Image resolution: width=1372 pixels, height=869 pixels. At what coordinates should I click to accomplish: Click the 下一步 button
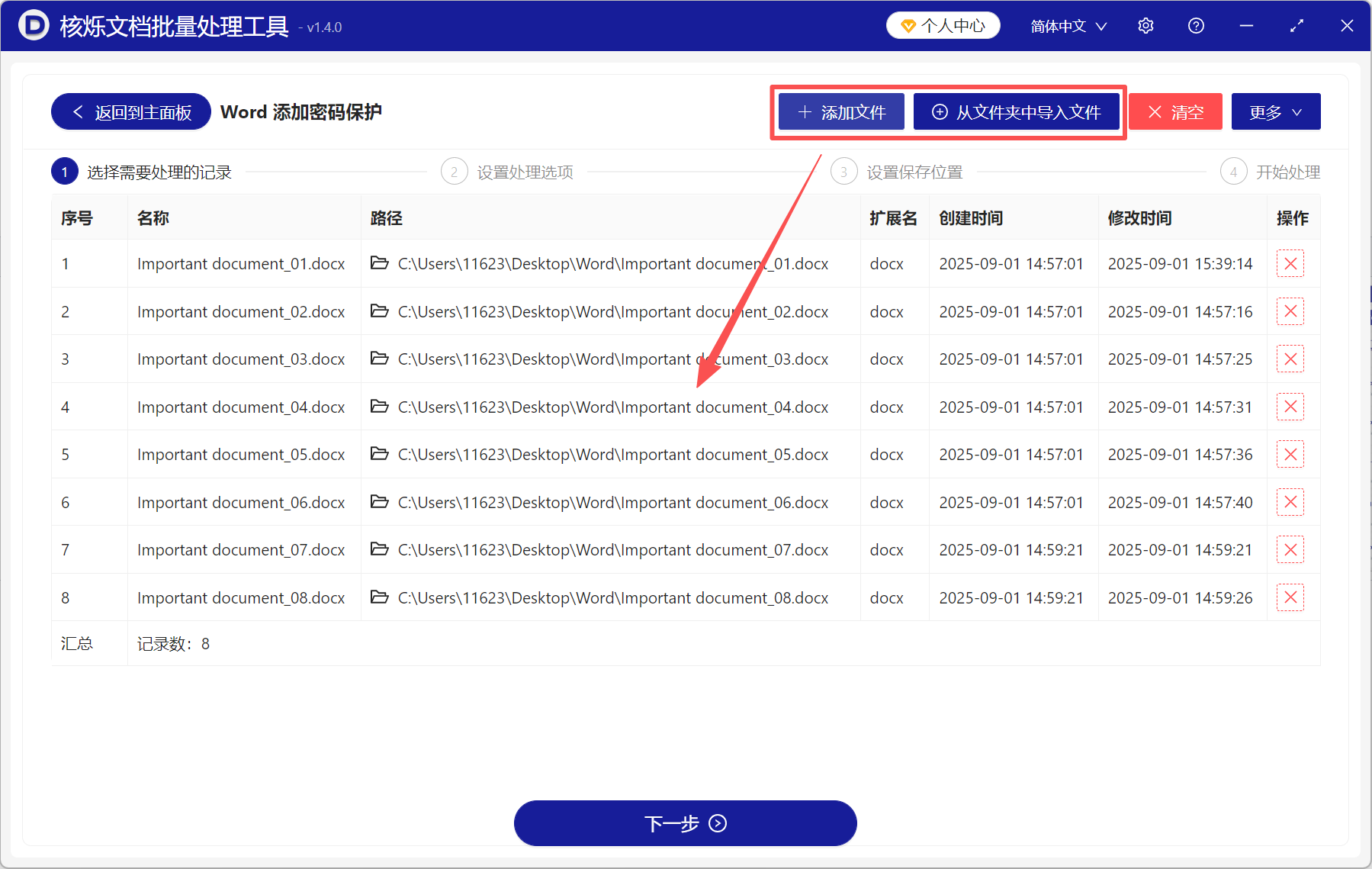click(685, 823)
